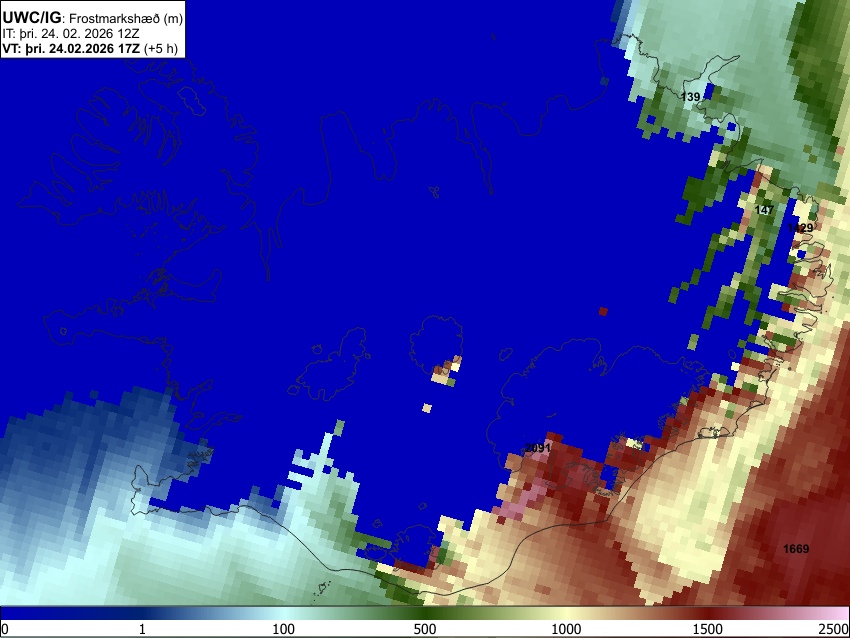Click the 147 value label on the map

(x=764, y=209)
